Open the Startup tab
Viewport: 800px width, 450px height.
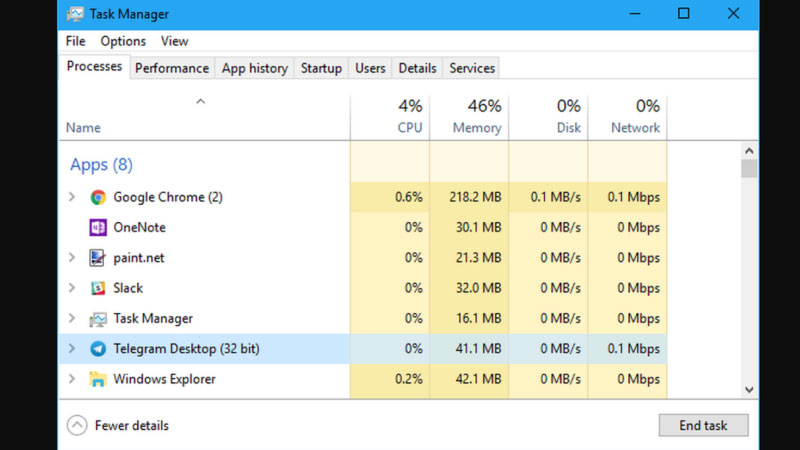tap(321, 68)
